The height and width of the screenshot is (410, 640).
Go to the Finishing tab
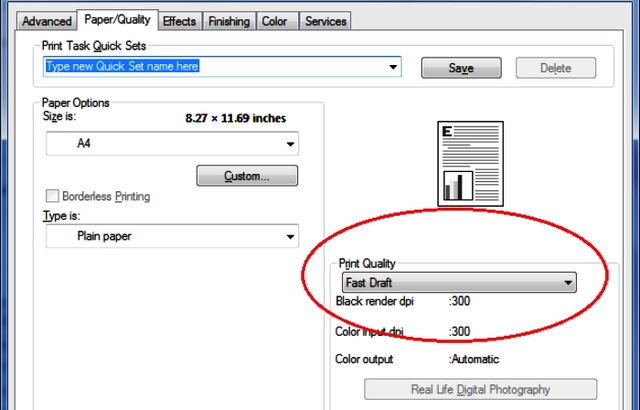pyautogui.click(x=229, y=21)
